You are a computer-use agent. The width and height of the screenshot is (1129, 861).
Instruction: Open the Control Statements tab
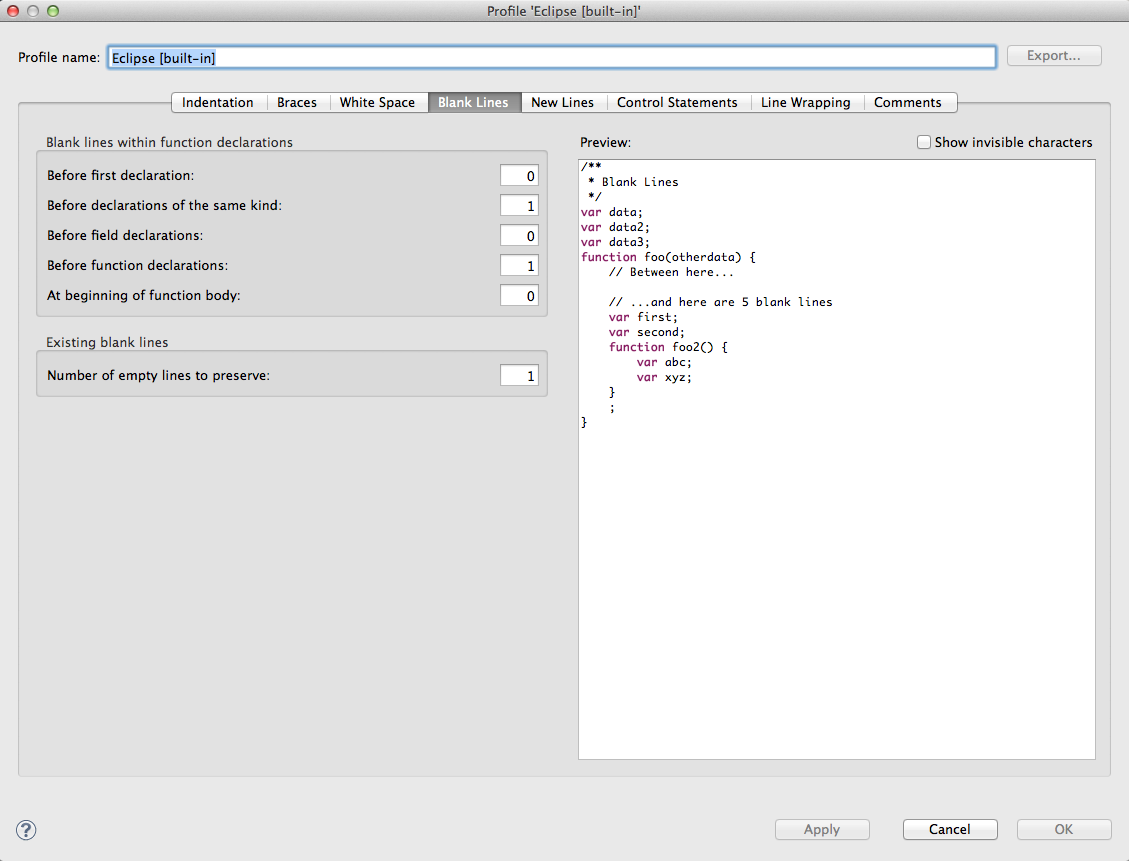click(x=677, y=102)
